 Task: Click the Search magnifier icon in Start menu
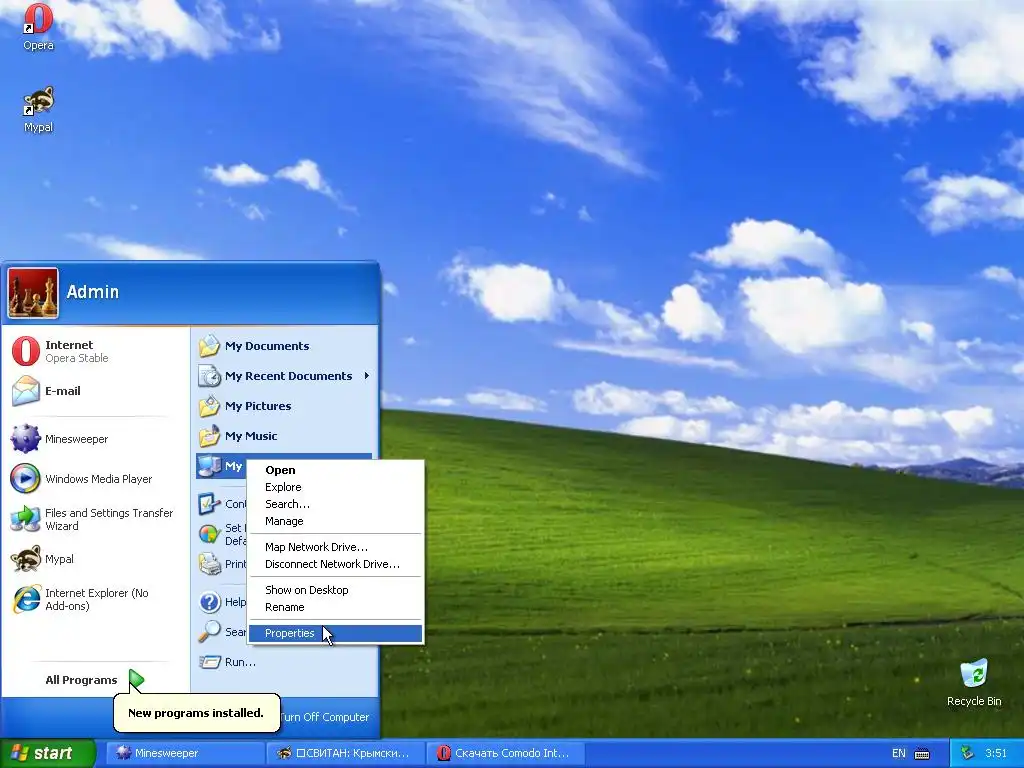tap(210, 632)
